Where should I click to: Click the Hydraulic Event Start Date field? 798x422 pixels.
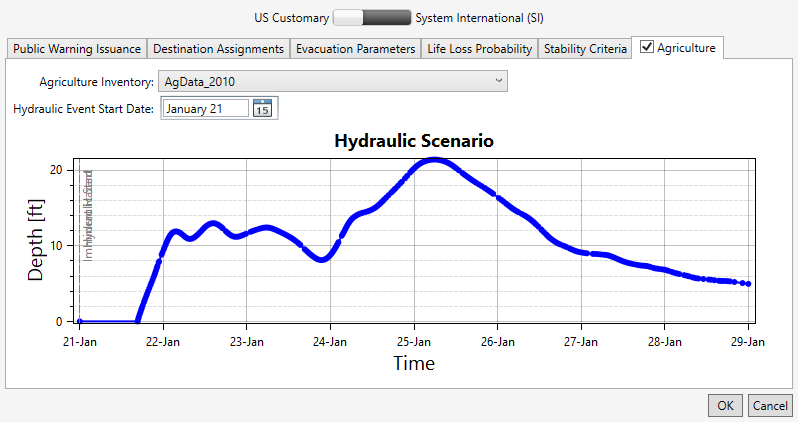[x=205, y=108]
